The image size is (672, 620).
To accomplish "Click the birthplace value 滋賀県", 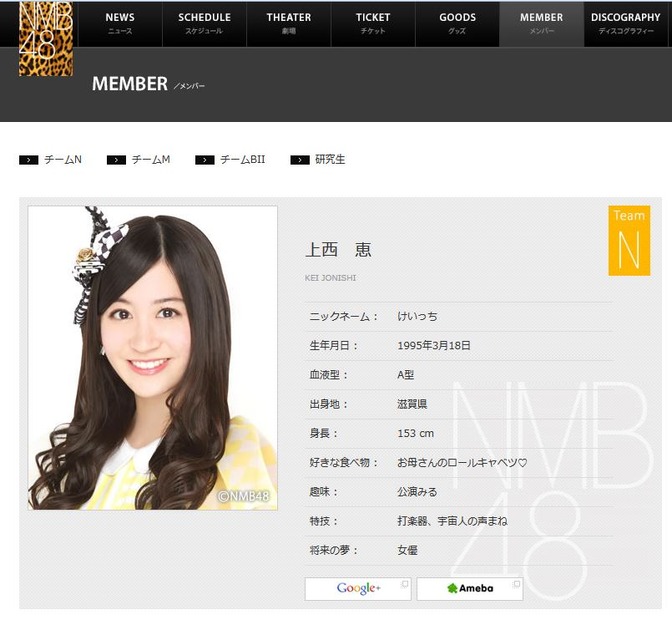I will [412, 404].
